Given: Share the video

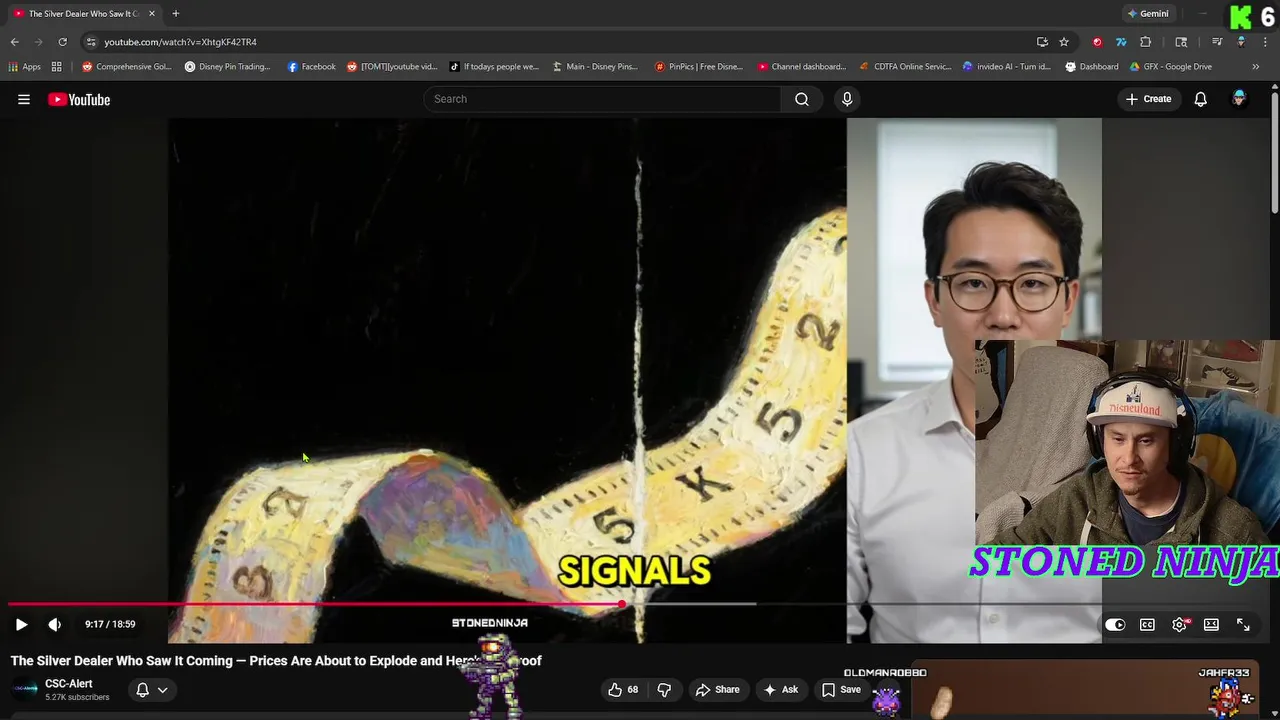Looking at the screenshot, I should [717, 689].
